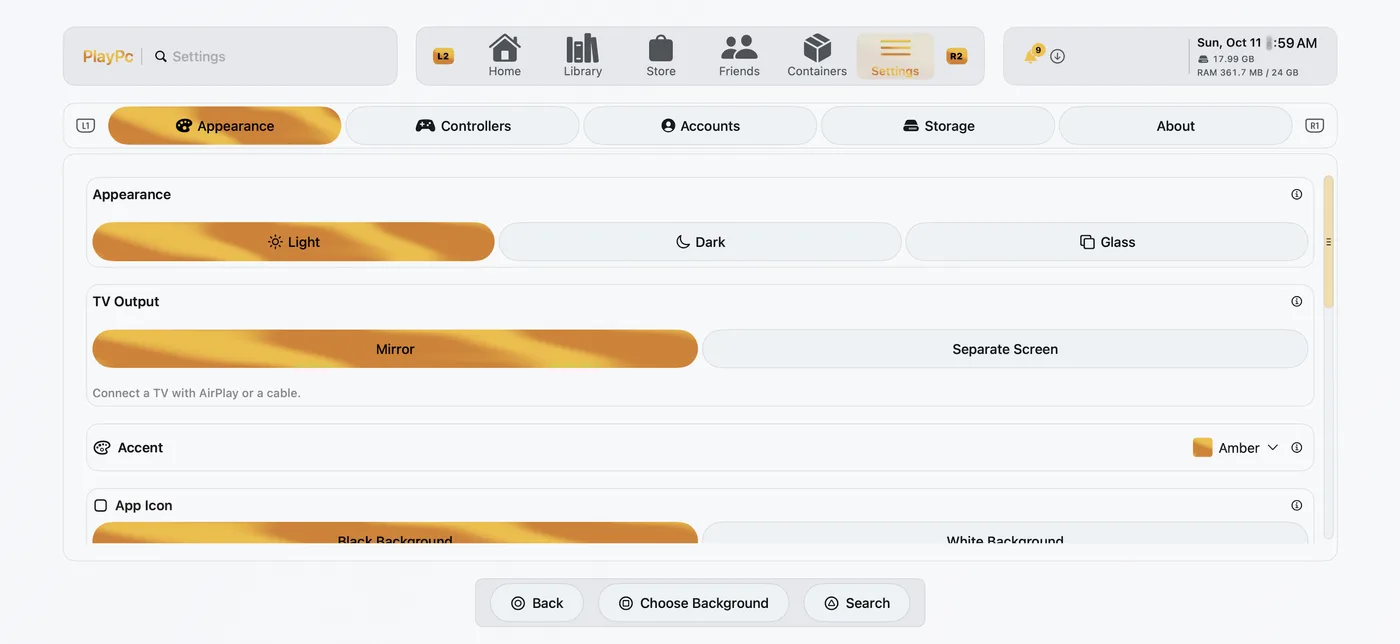Click the Amber accent color swatch
Viewport: 1400px width, 644px height.
(1203, 448)
